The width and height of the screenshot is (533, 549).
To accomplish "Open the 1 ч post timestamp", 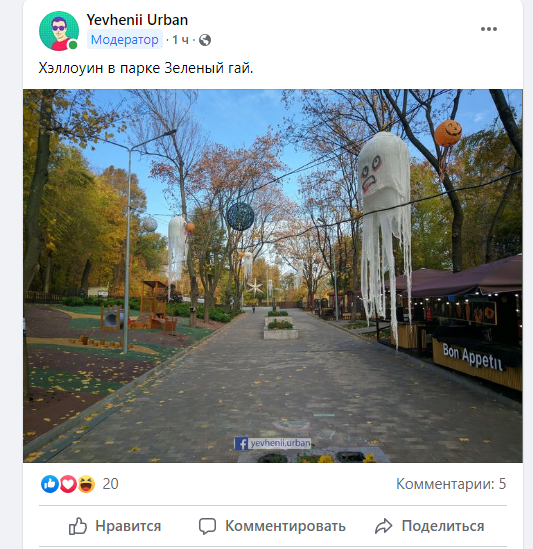I will pyautogui.click(x=180, y=40).
